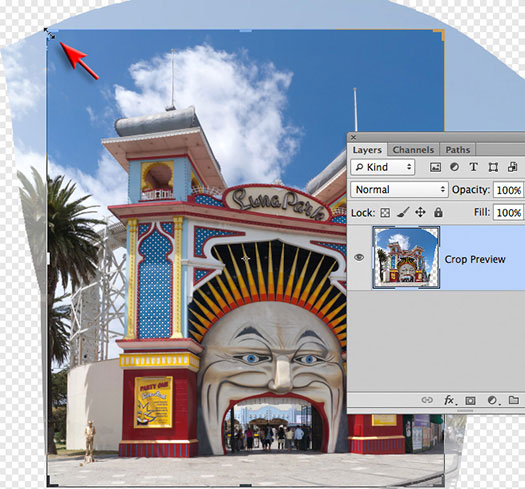Filter layers by pixel layer icon
The height and width of the screenshot is (489, 525).
click(x=435, y=167)
